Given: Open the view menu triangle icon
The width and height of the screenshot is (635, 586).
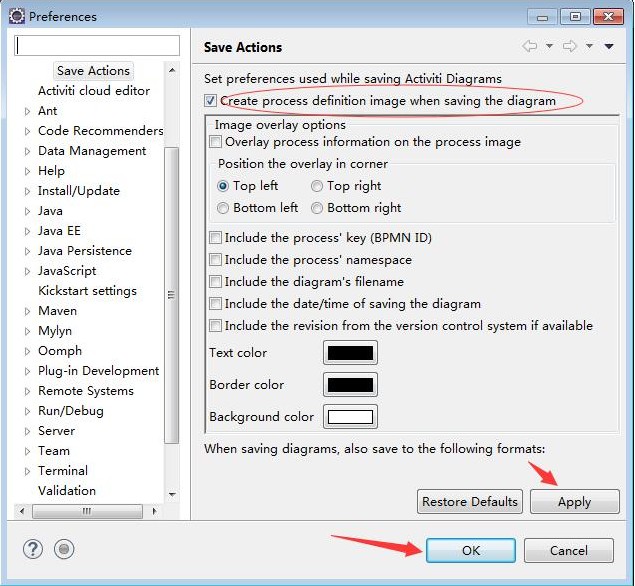Looking at the screenshot, I should [609, 46].
